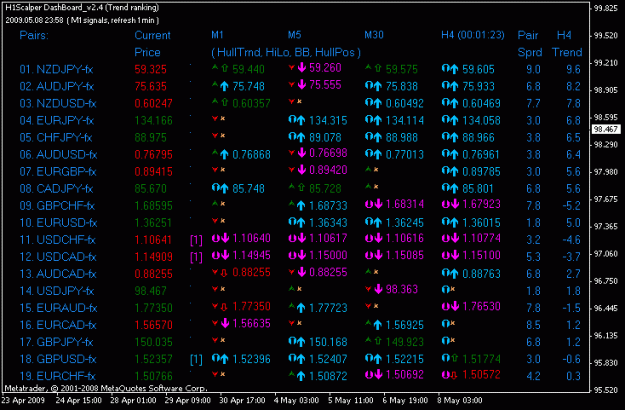
Task: Select the 01. NZDJPY-fx pair row label
Action: click(56, 69)
